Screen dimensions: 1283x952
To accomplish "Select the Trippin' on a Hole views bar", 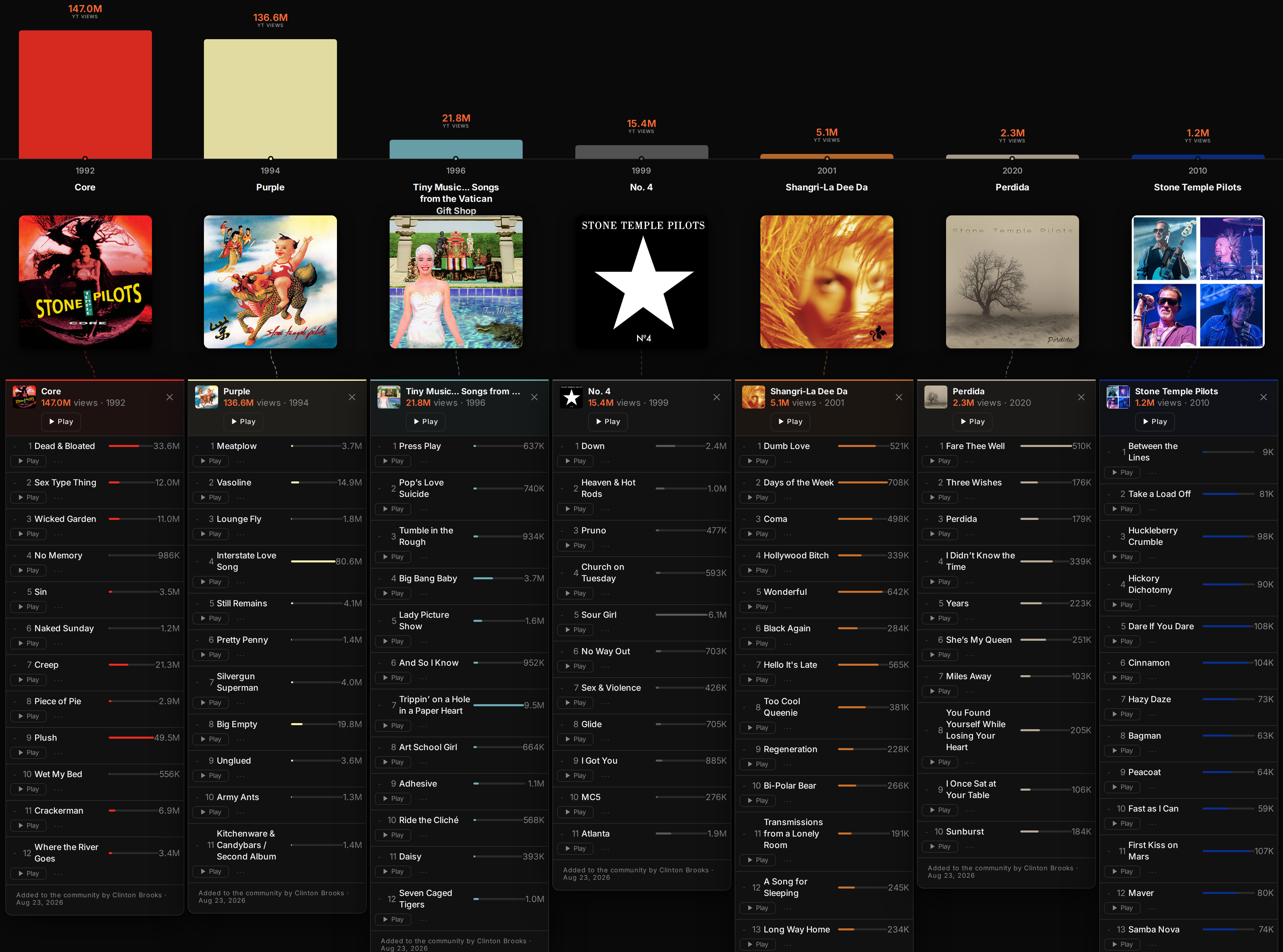I will point(498,705).
